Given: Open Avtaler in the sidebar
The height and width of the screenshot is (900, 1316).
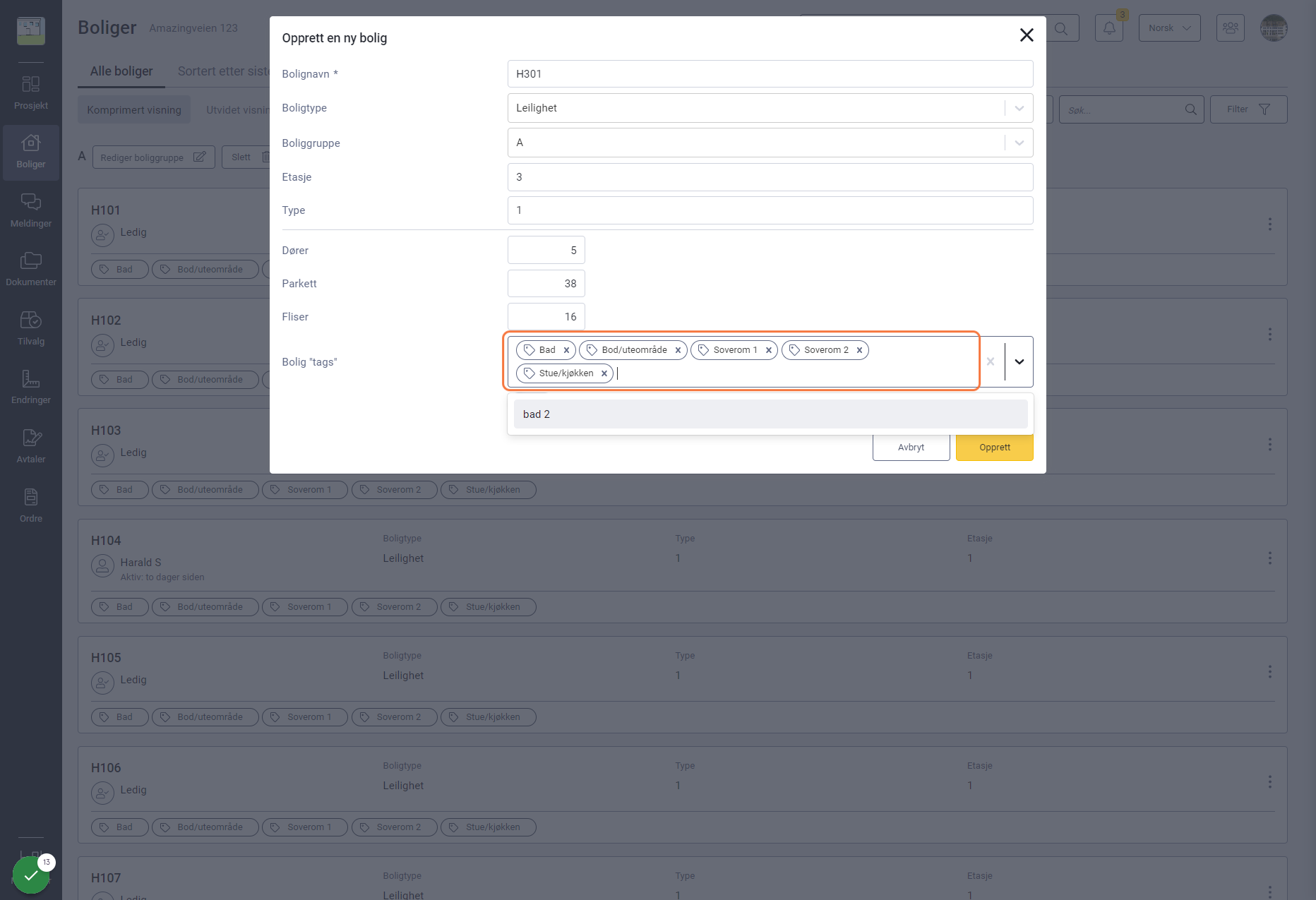Looking at the screenshot, I should click(x=31, y=447).
